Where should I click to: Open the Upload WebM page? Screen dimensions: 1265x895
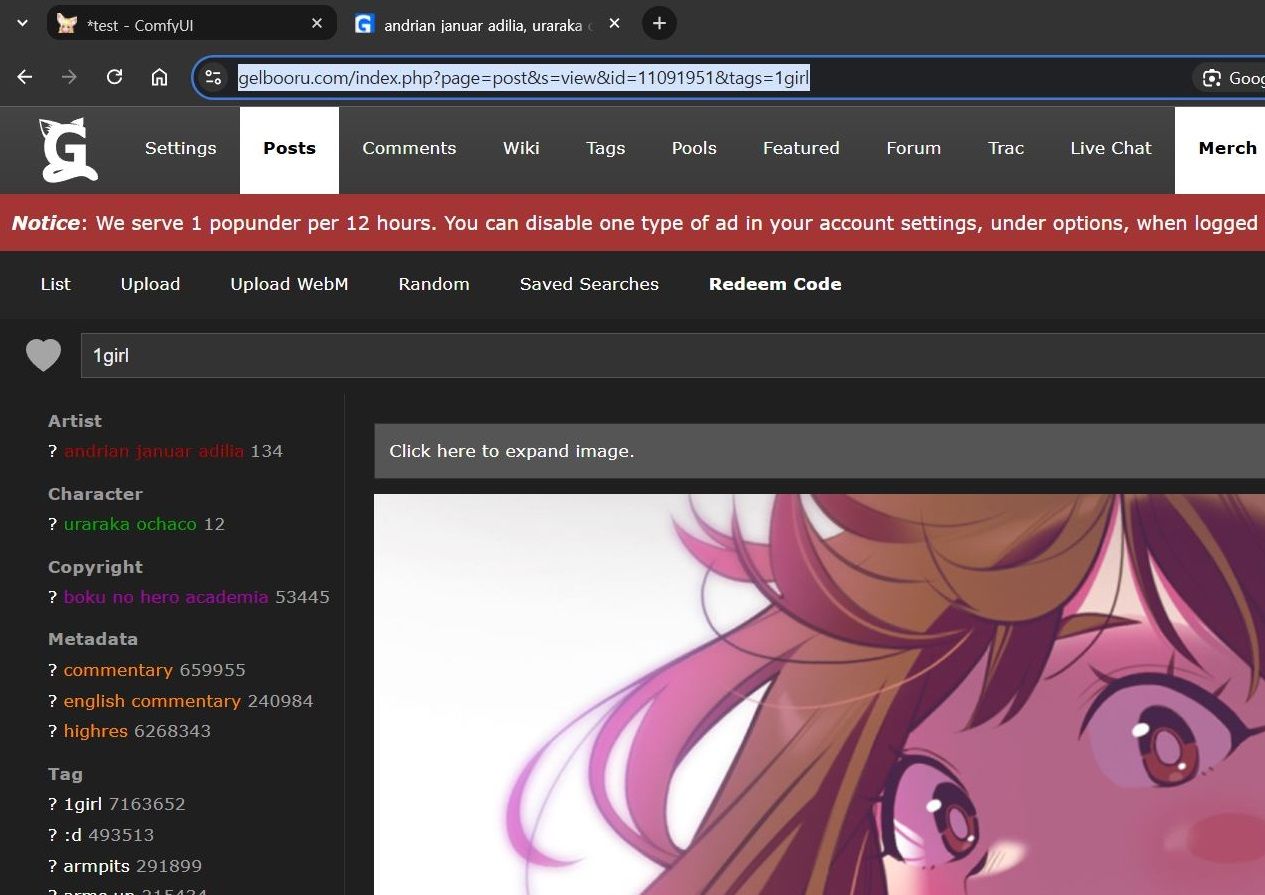(x=289, y=284)
